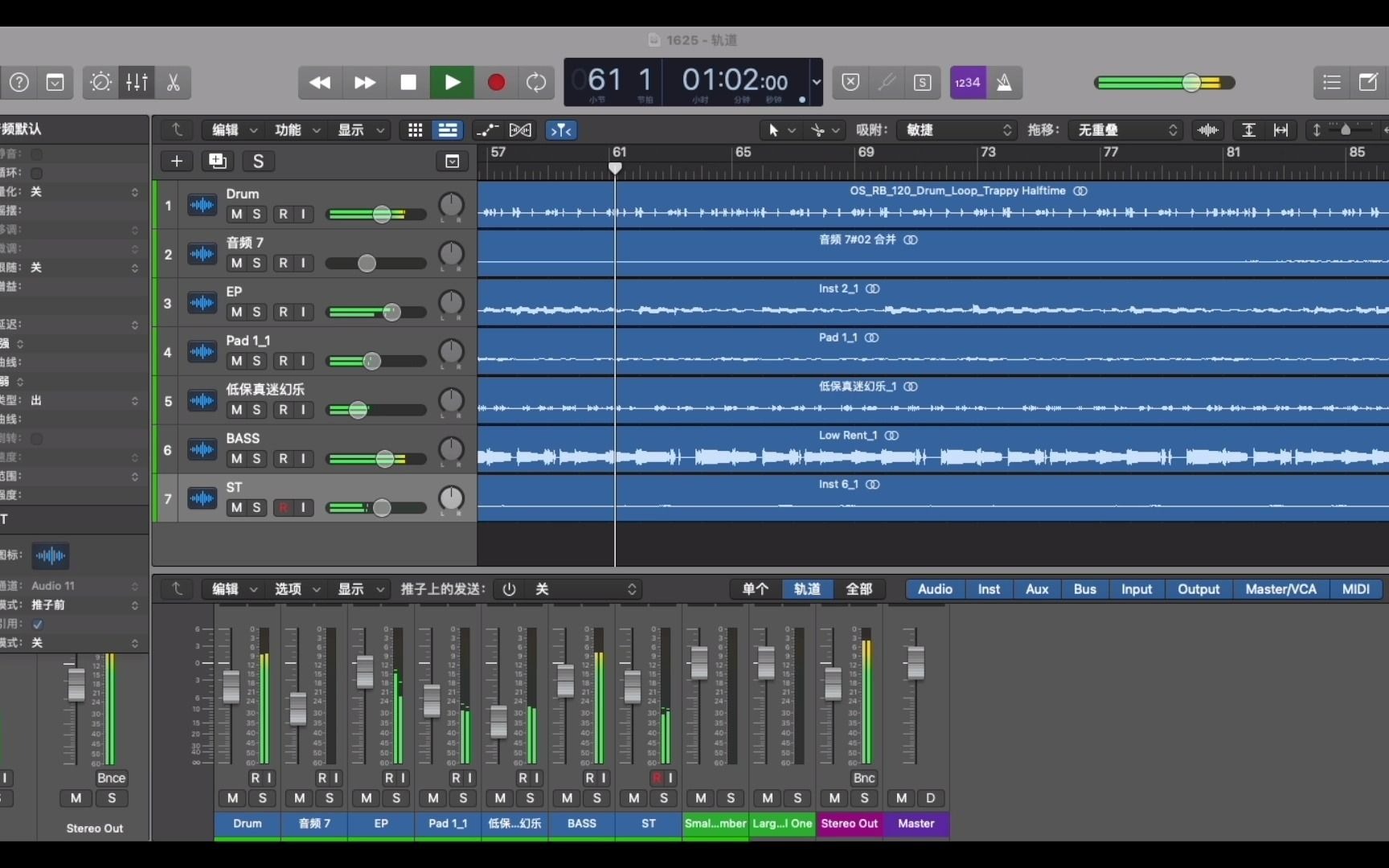Toggle the global Solo S button in track header
The image size is (1389, 868).
pos(258,162)
